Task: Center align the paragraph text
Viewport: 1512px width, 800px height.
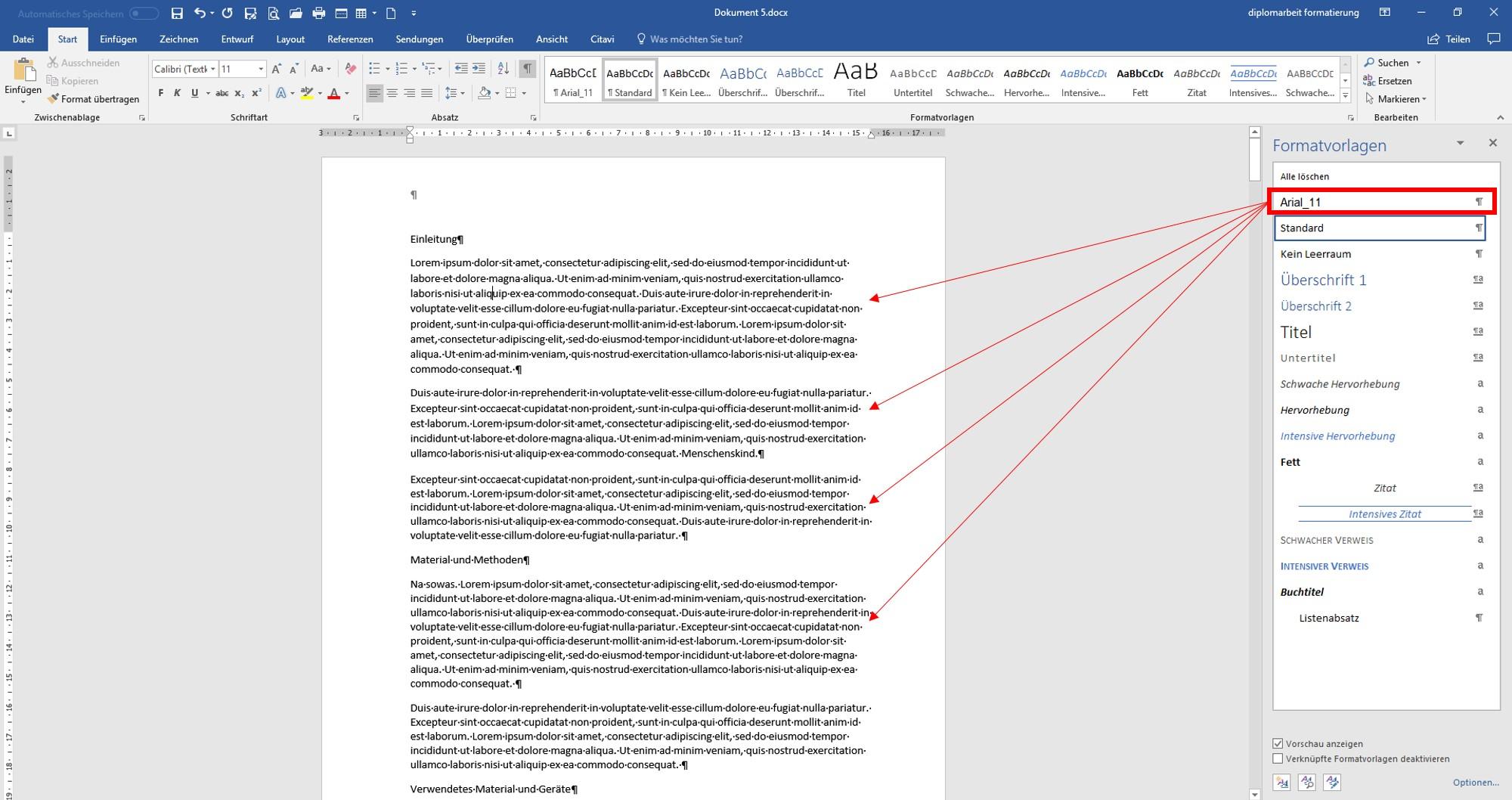Action: (392, 93)
